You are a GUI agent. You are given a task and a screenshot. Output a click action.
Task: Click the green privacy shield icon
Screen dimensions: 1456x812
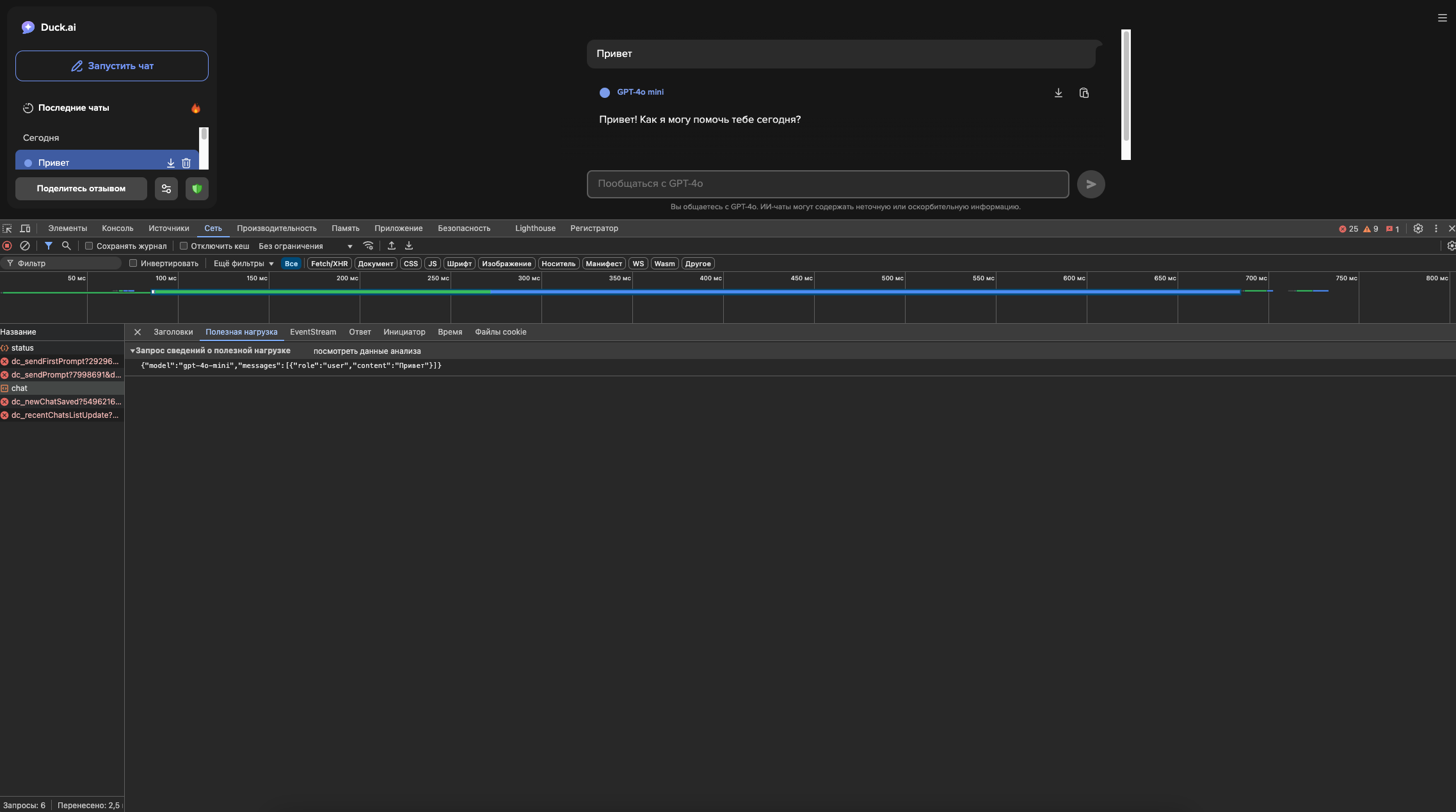pyautogui.click(x=197, y=189)
